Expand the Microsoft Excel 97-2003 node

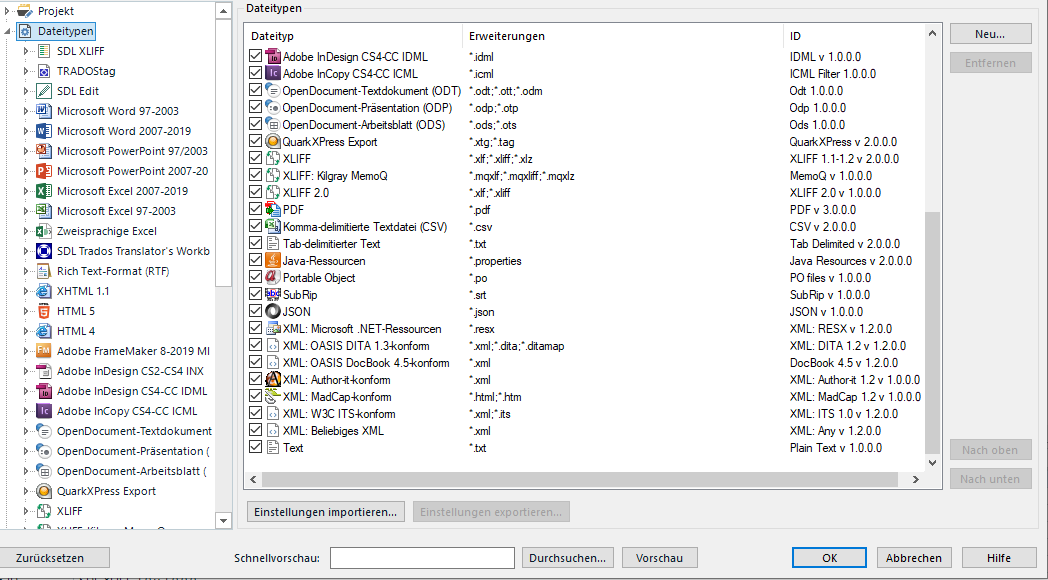pyautogui.click(x=26, y=211)
